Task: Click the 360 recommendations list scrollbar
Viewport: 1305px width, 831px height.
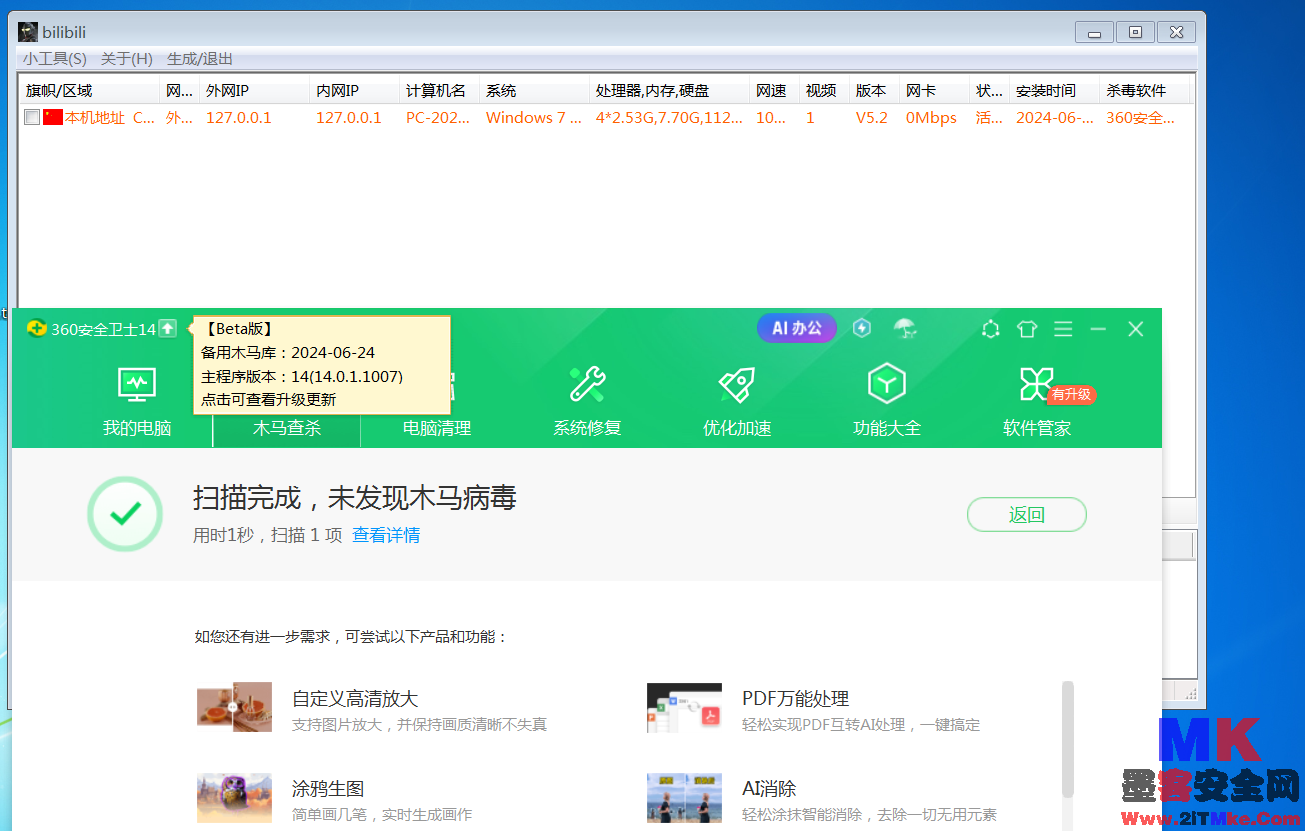Action: click(x=1067, y=740)
